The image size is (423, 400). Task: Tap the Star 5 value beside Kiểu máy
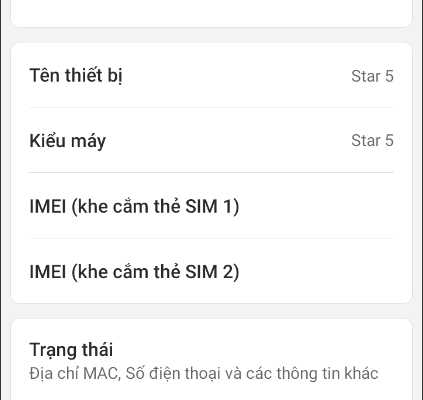pos(372,140)
